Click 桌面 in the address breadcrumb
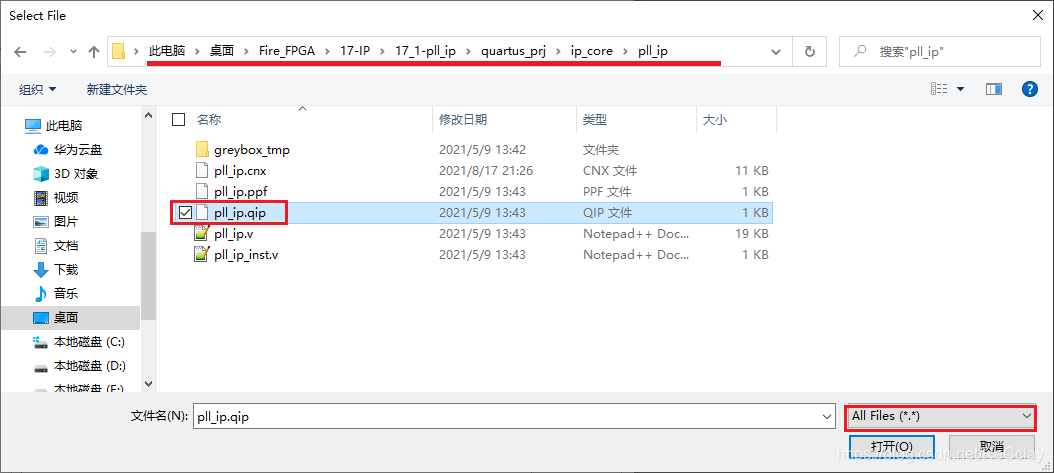 click(222, 51)
